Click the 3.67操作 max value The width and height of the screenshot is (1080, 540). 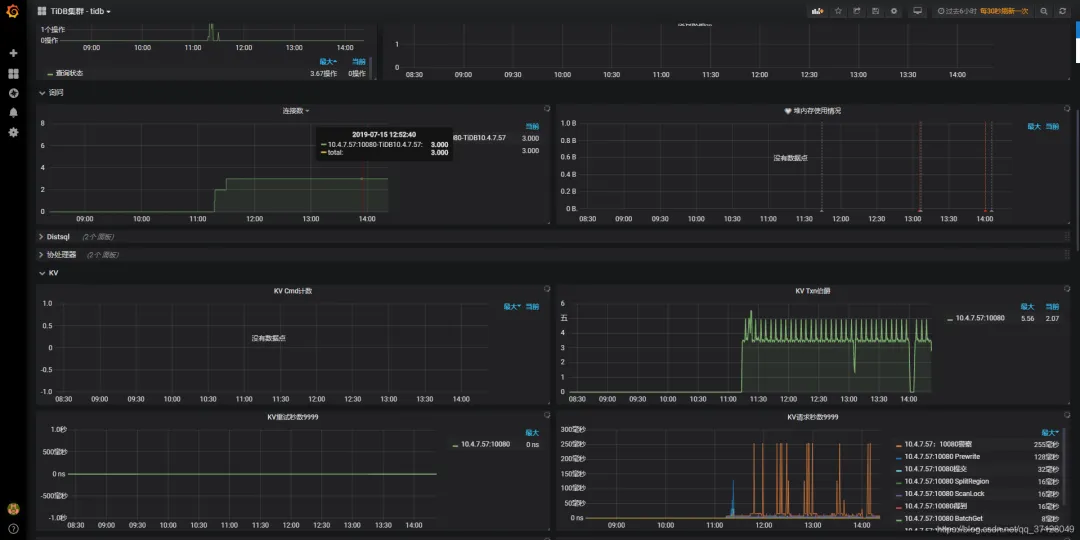(x=324, y=73)
